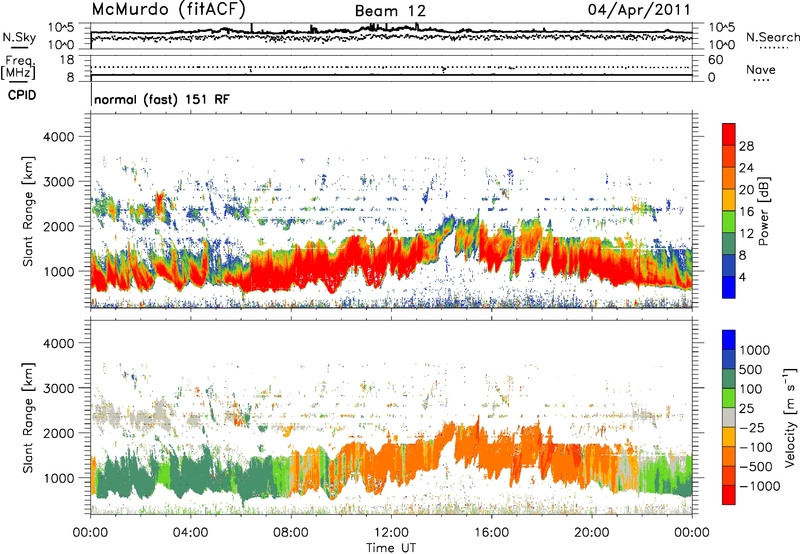Image resolution: width=800 pixels, height=554 pixels.
Task: Click the 'Freq. [MHz]' axis label
Action: point(18,68)
